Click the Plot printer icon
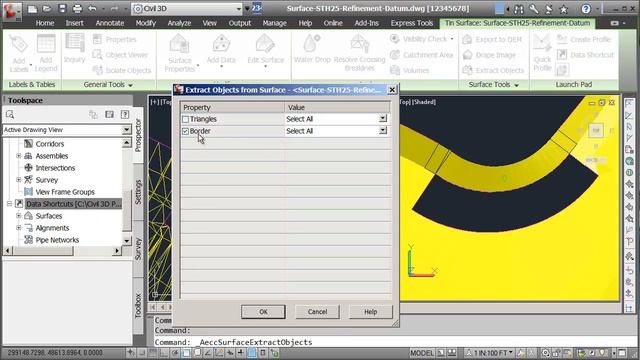This screenshot has height=360, width=640. [x=77, y=9]
